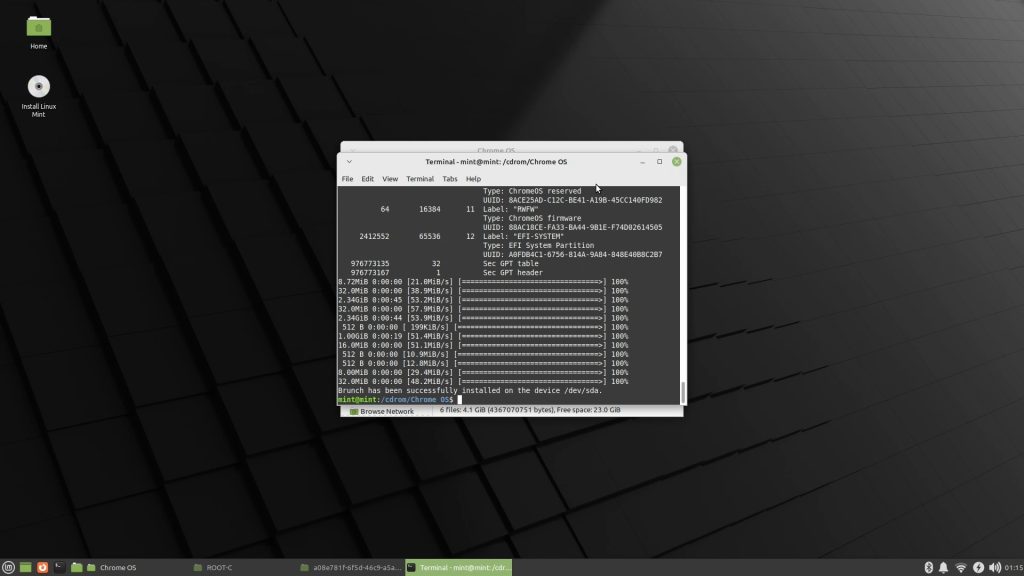
Task: Click the show desktop green icon in panel
Action: click(x=26, y=567)
